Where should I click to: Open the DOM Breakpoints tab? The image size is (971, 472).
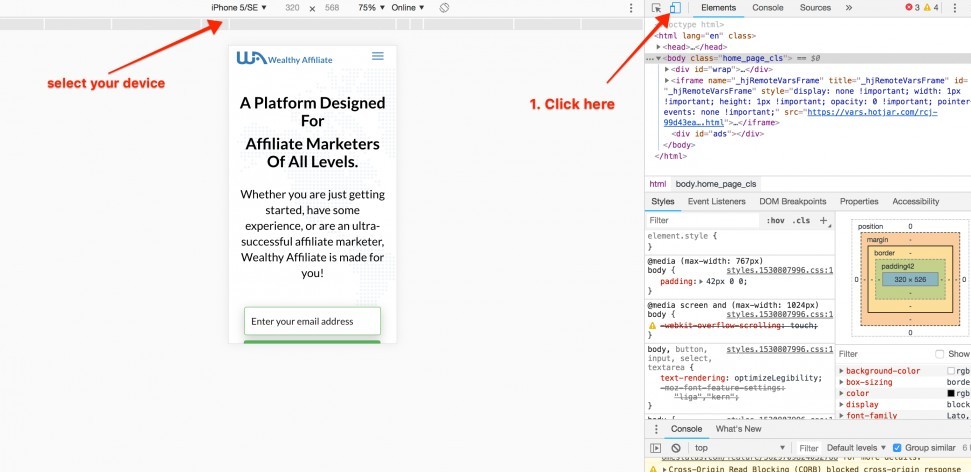click(x=793, y=201)
